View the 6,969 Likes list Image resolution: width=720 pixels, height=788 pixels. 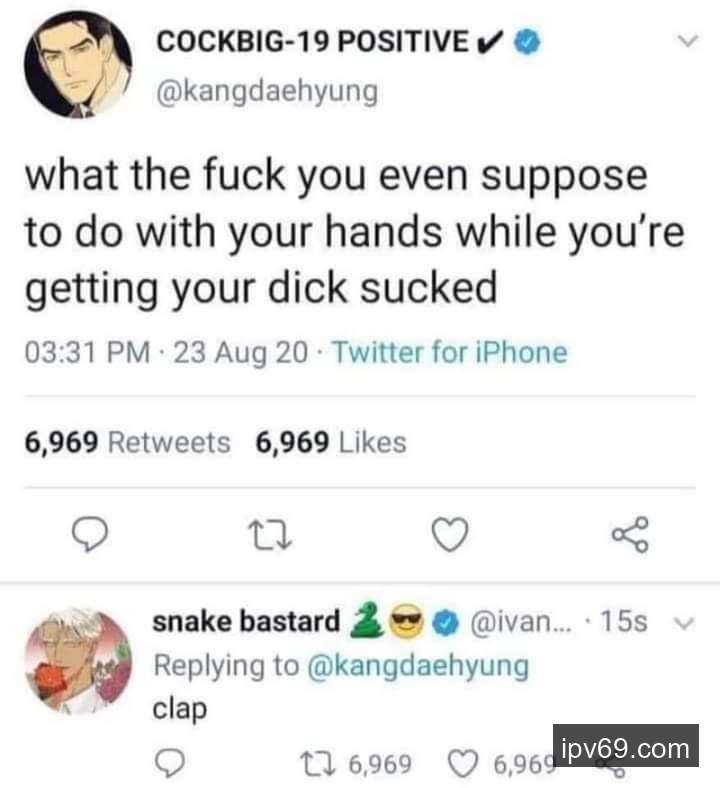(x=331, y=442)
